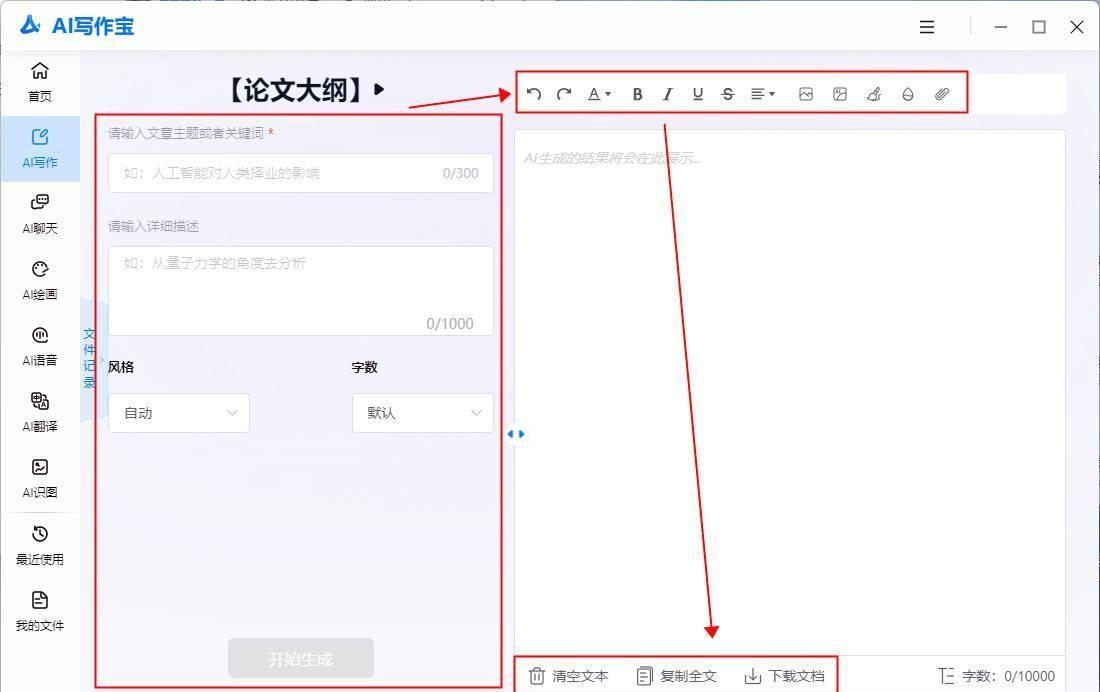This screenshot has height=692, width=1100.
Task: Minimize the application window
Action: click(1001, 27)
